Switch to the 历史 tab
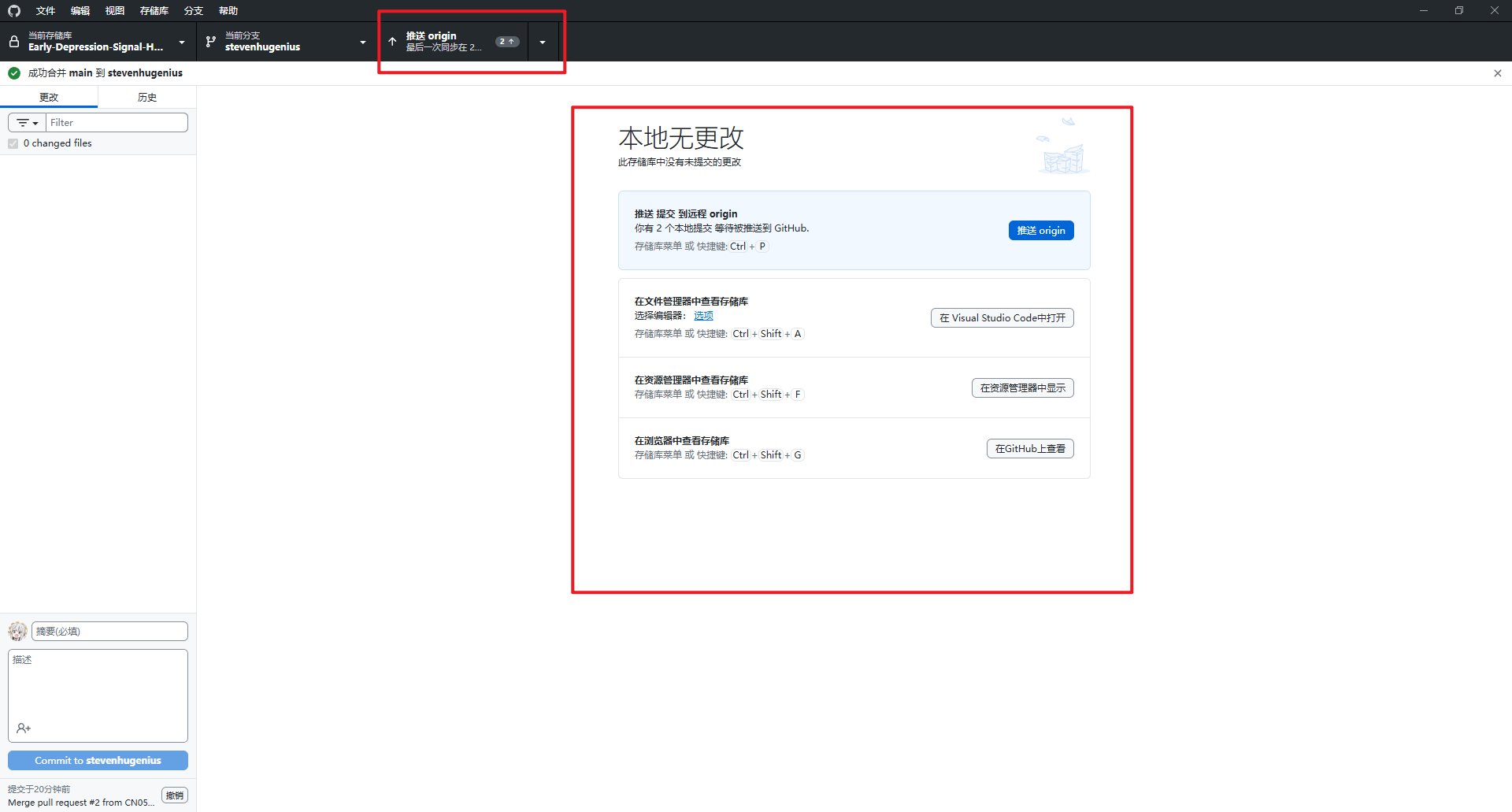 coord(147,98)
